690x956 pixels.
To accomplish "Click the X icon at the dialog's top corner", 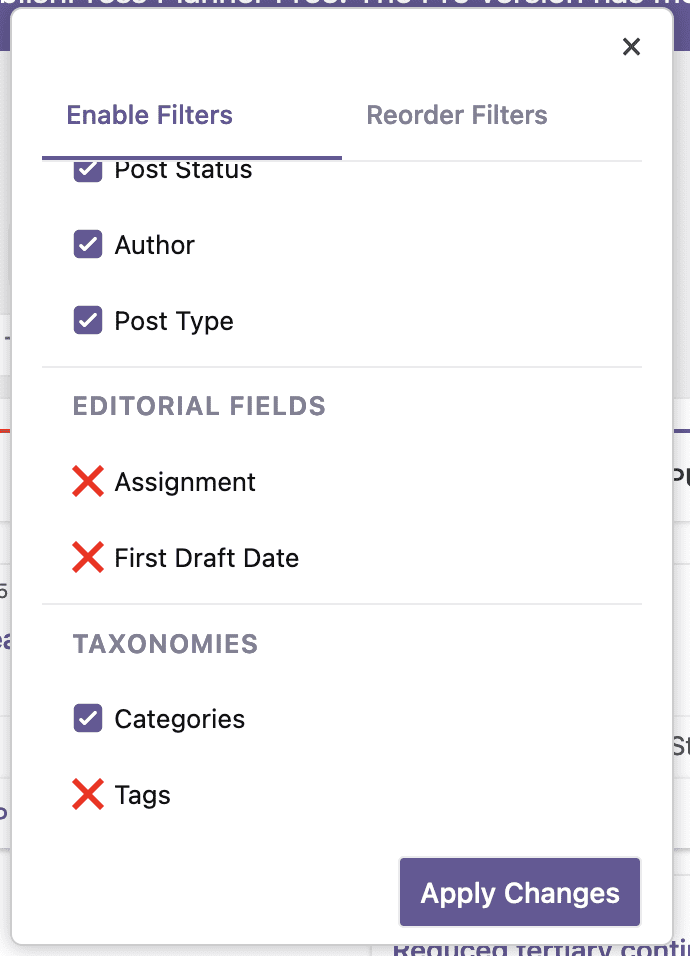I will pos(631,46).
